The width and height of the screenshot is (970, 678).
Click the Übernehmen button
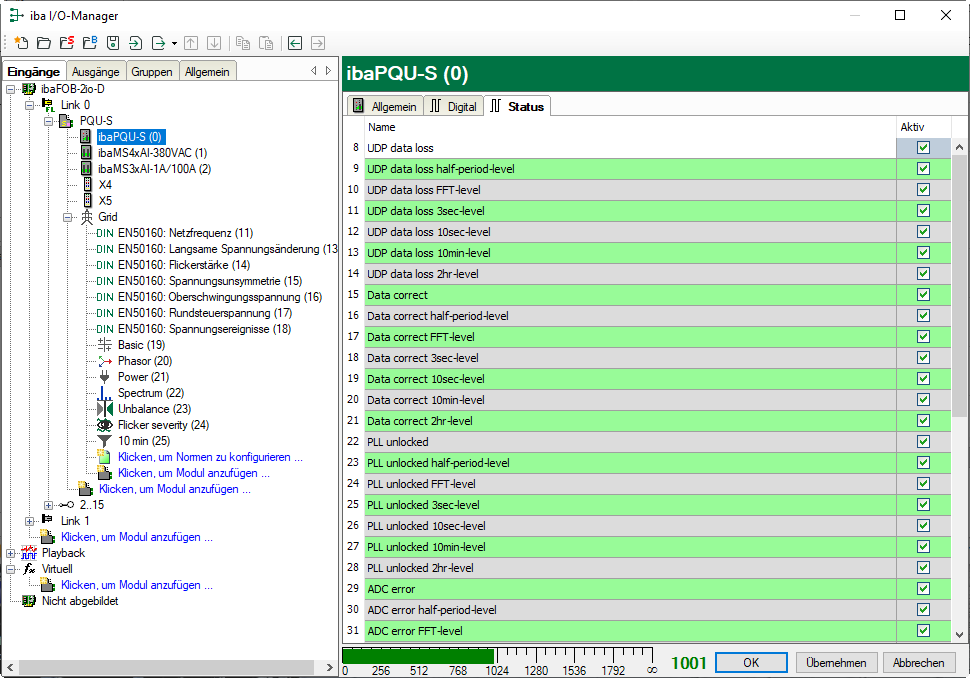[836, 663]
